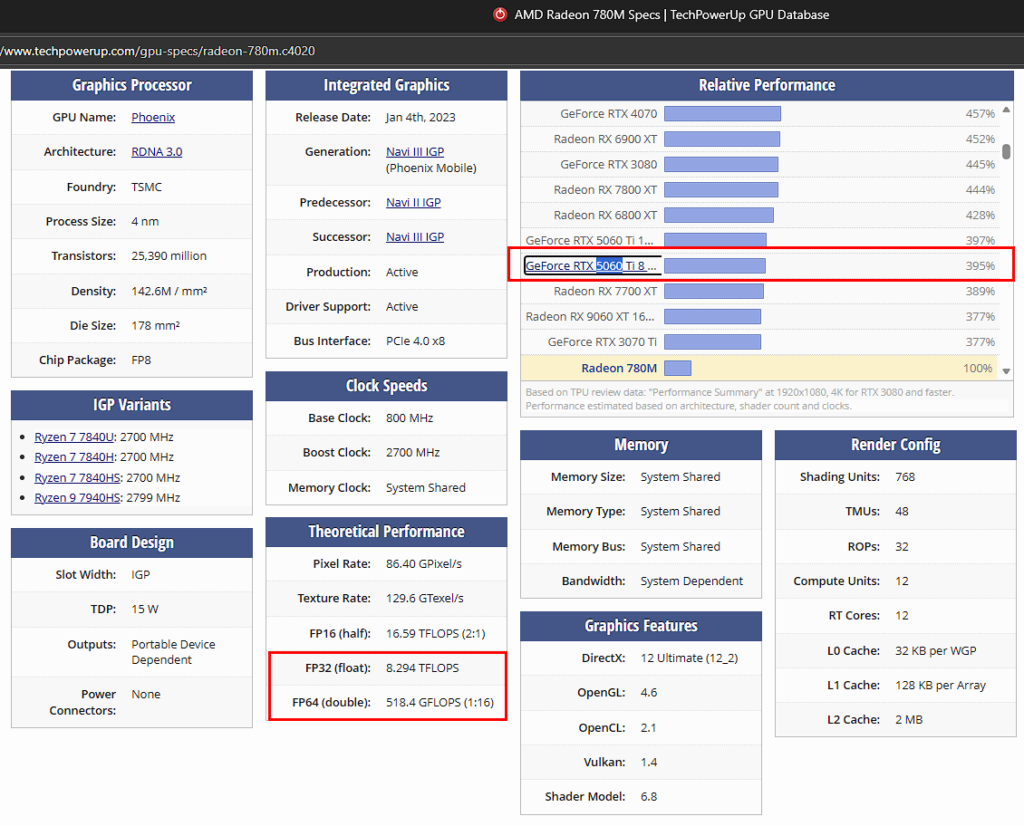Select the browser address bar URL
1024x826 pixels.
(x=160, y=50)
